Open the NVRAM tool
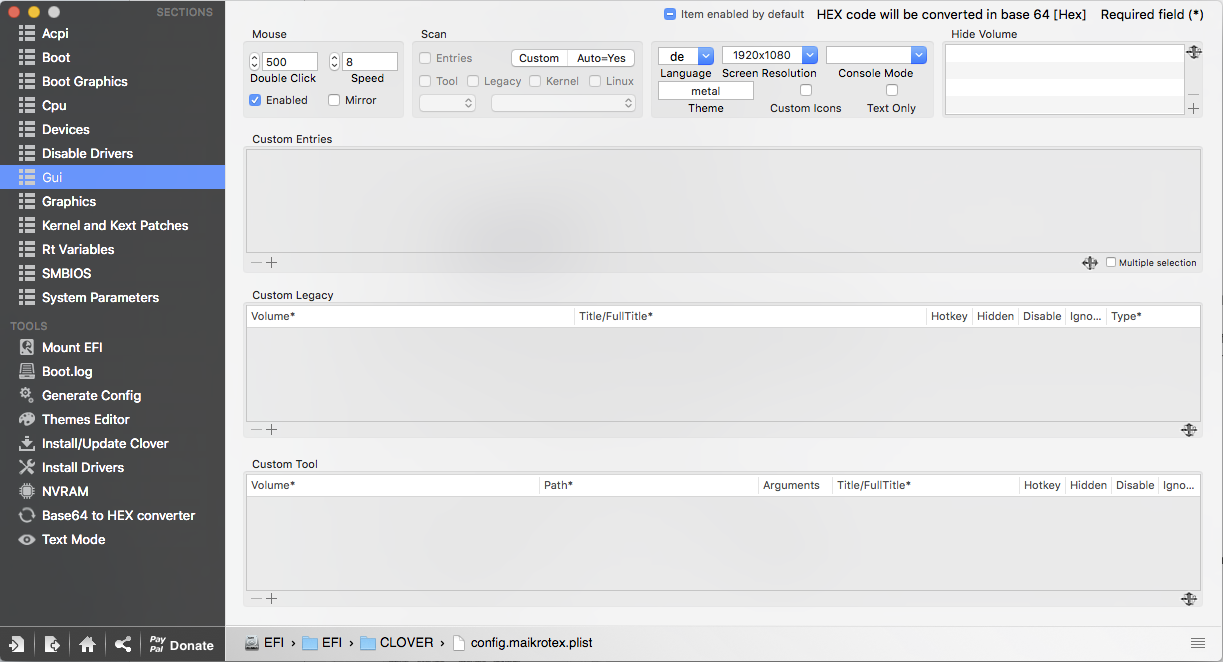Screen dimensions: 1223x662 (65, 491)
